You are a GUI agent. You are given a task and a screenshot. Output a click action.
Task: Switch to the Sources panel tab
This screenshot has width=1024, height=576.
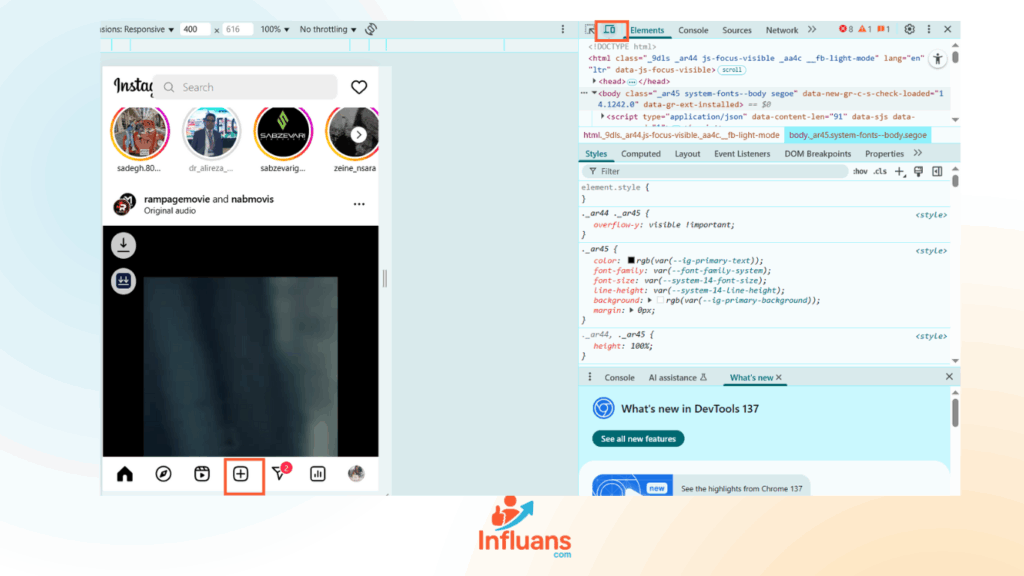[x=737, y=30]
